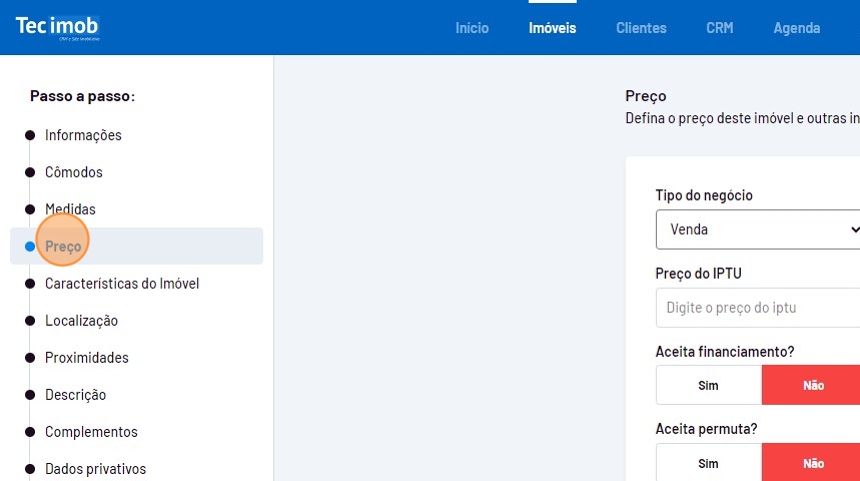The width and height of the screenshot is (860, 481).
Task: Click the Tecimob logo
Action: coord(57,27)
